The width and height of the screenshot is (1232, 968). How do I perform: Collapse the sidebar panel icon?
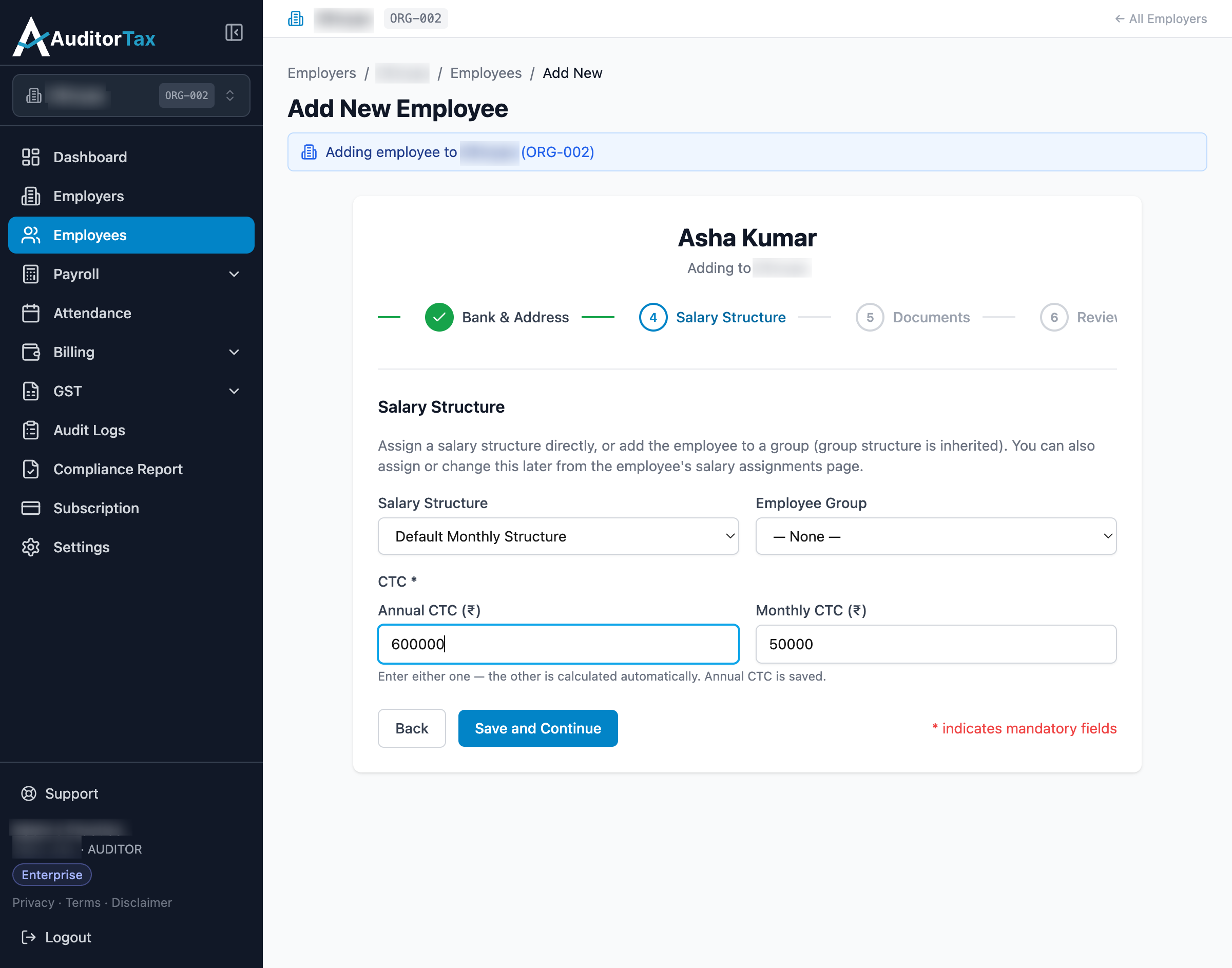coord(234,32)
